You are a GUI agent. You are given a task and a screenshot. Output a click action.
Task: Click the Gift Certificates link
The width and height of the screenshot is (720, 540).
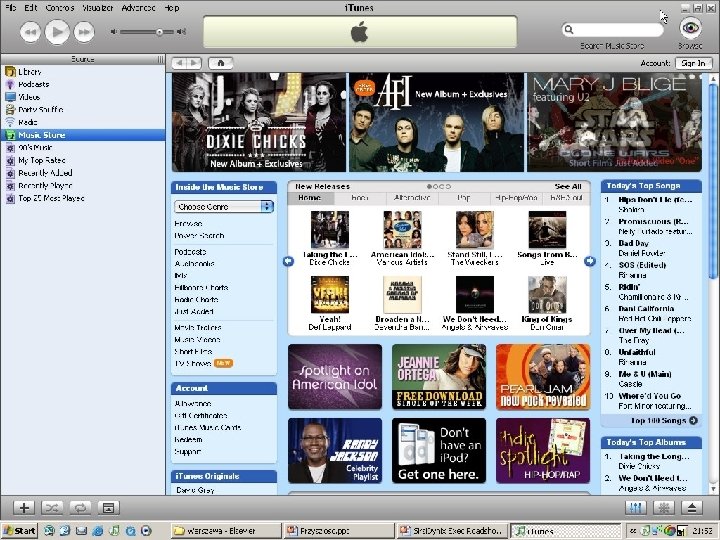(201, 416)
